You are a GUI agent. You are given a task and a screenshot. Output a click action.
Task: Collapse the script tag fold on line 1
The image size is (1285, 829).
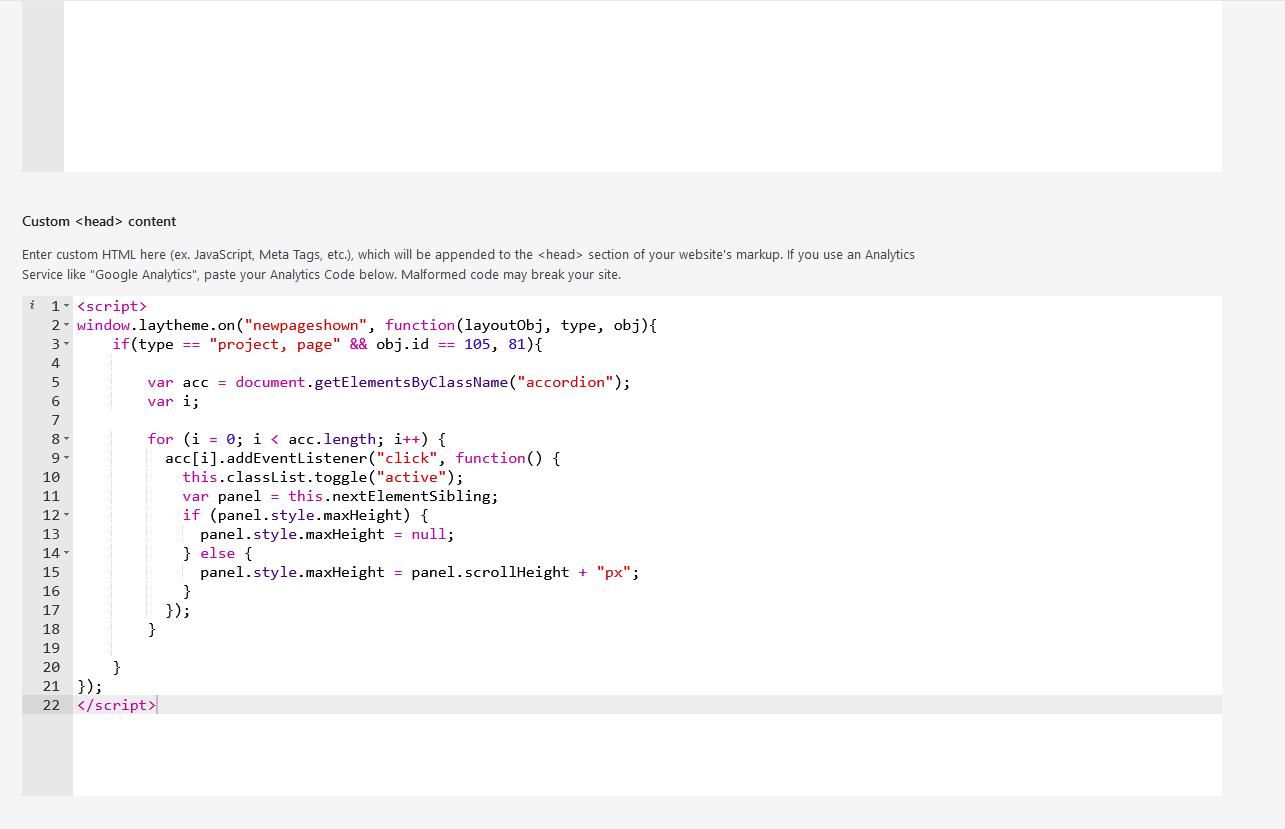tap(67, 307)
